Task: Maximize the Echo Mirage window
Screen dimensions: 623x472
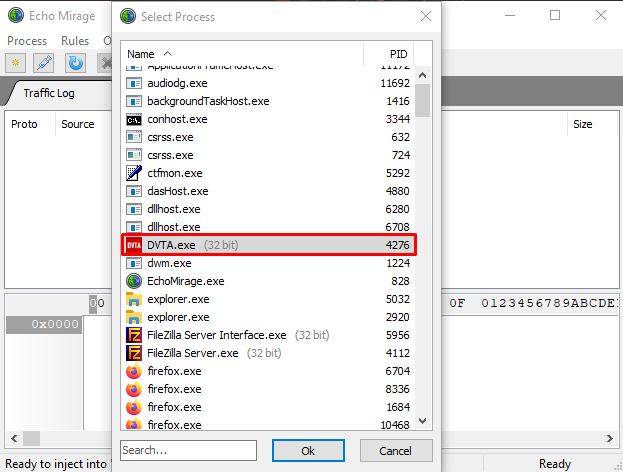Action: pyautogui.click(x=555, y=15)
